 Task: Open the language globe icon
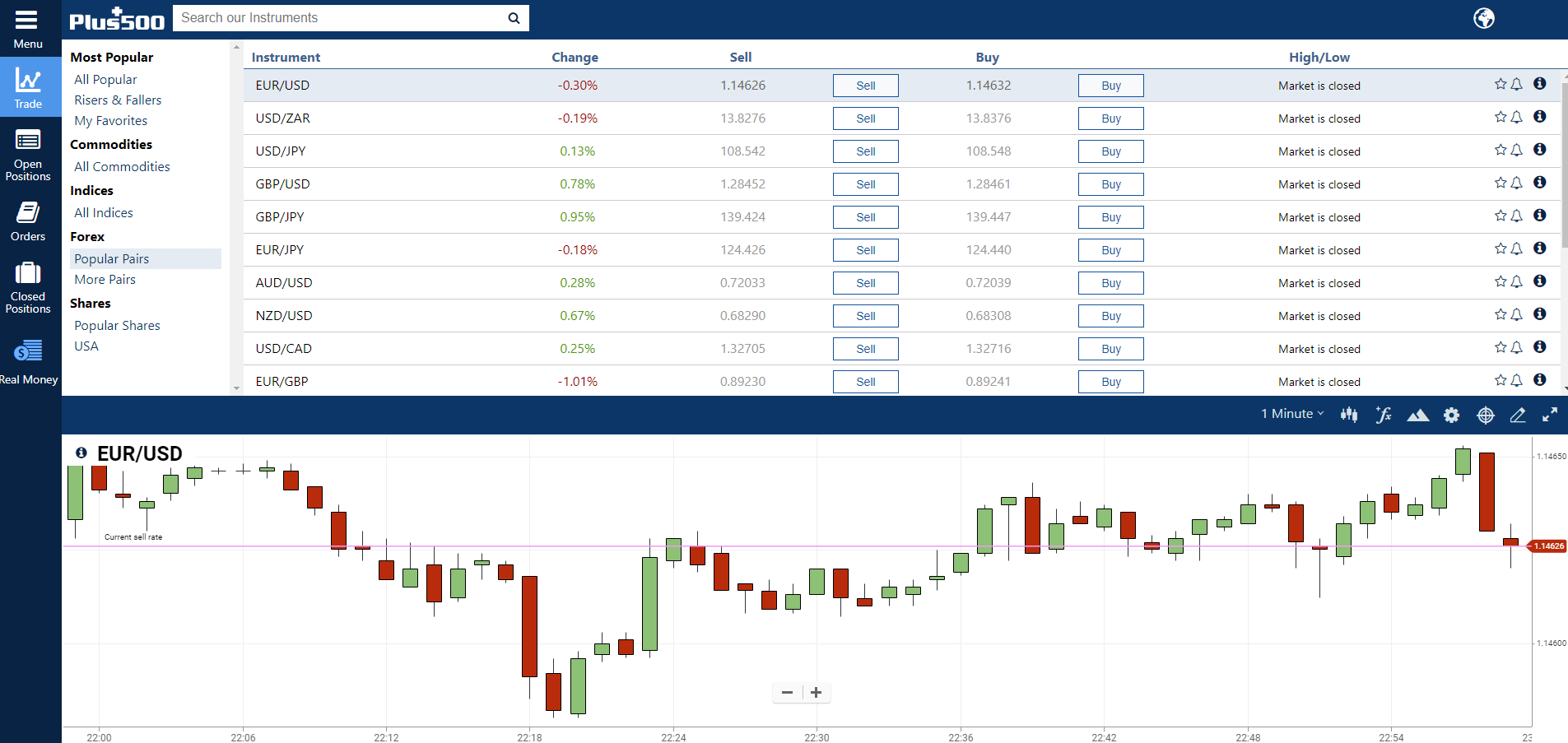point(1483,18)
